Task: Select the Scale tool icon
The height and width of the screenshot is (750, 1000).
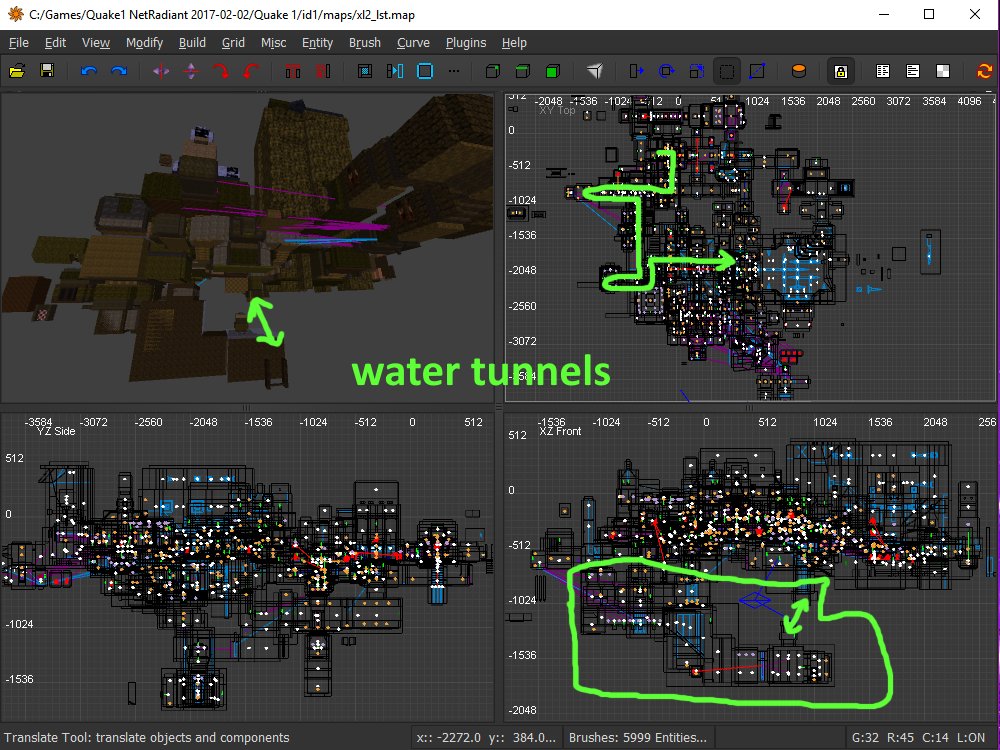Action: 696,71
